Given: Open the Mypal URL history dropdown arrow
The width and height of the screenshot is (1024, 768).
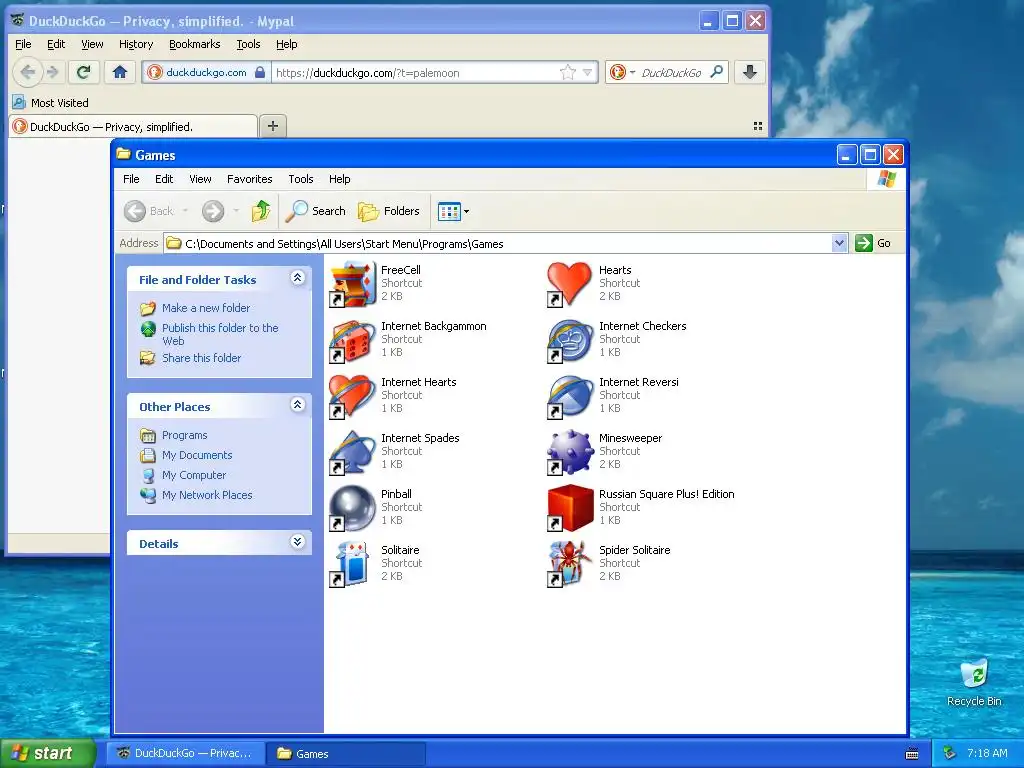Looking at the screenshot, I should [588, 72].
